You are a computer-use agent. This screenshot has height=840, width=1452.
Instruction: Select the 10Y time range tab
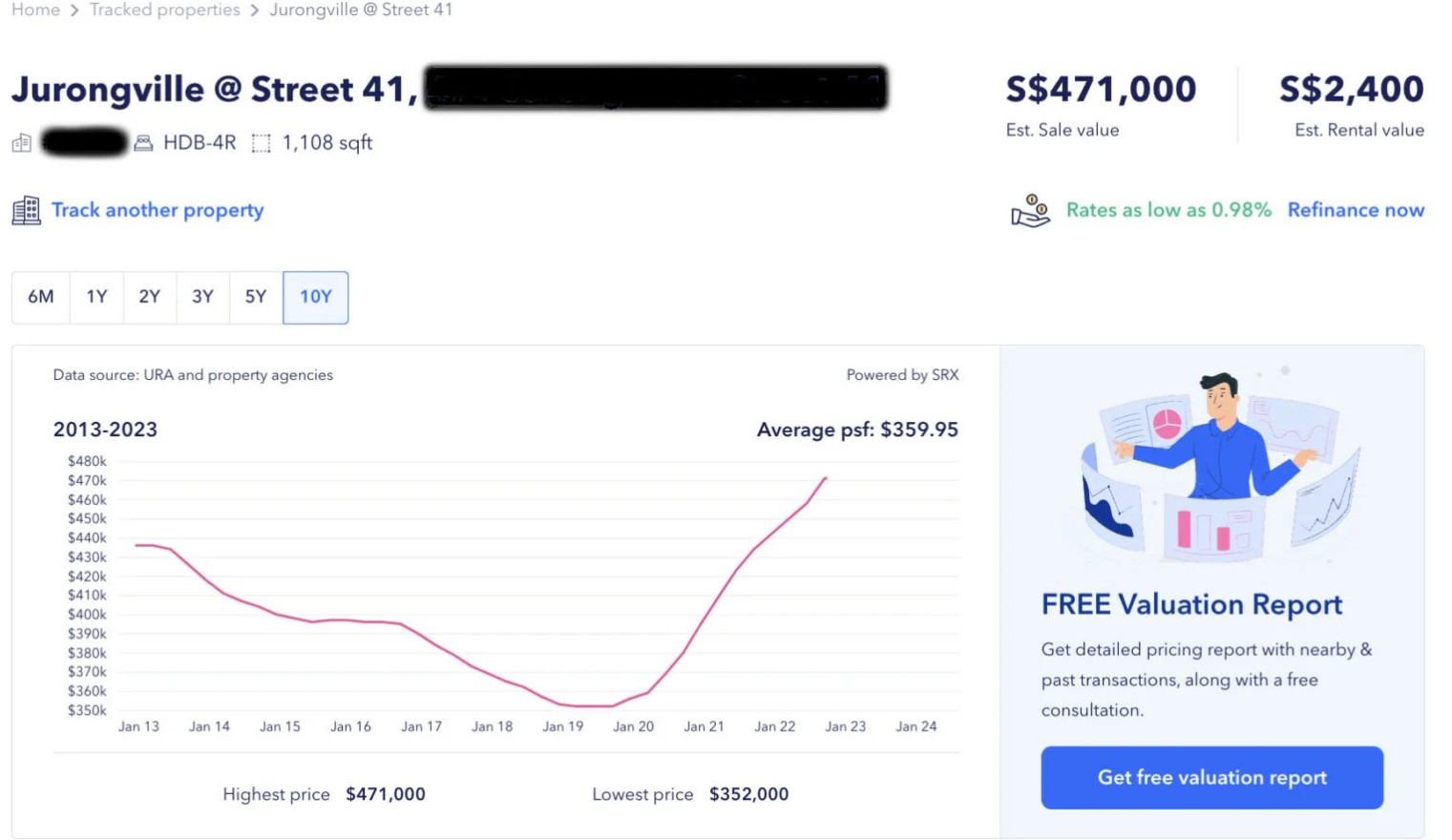316,297
